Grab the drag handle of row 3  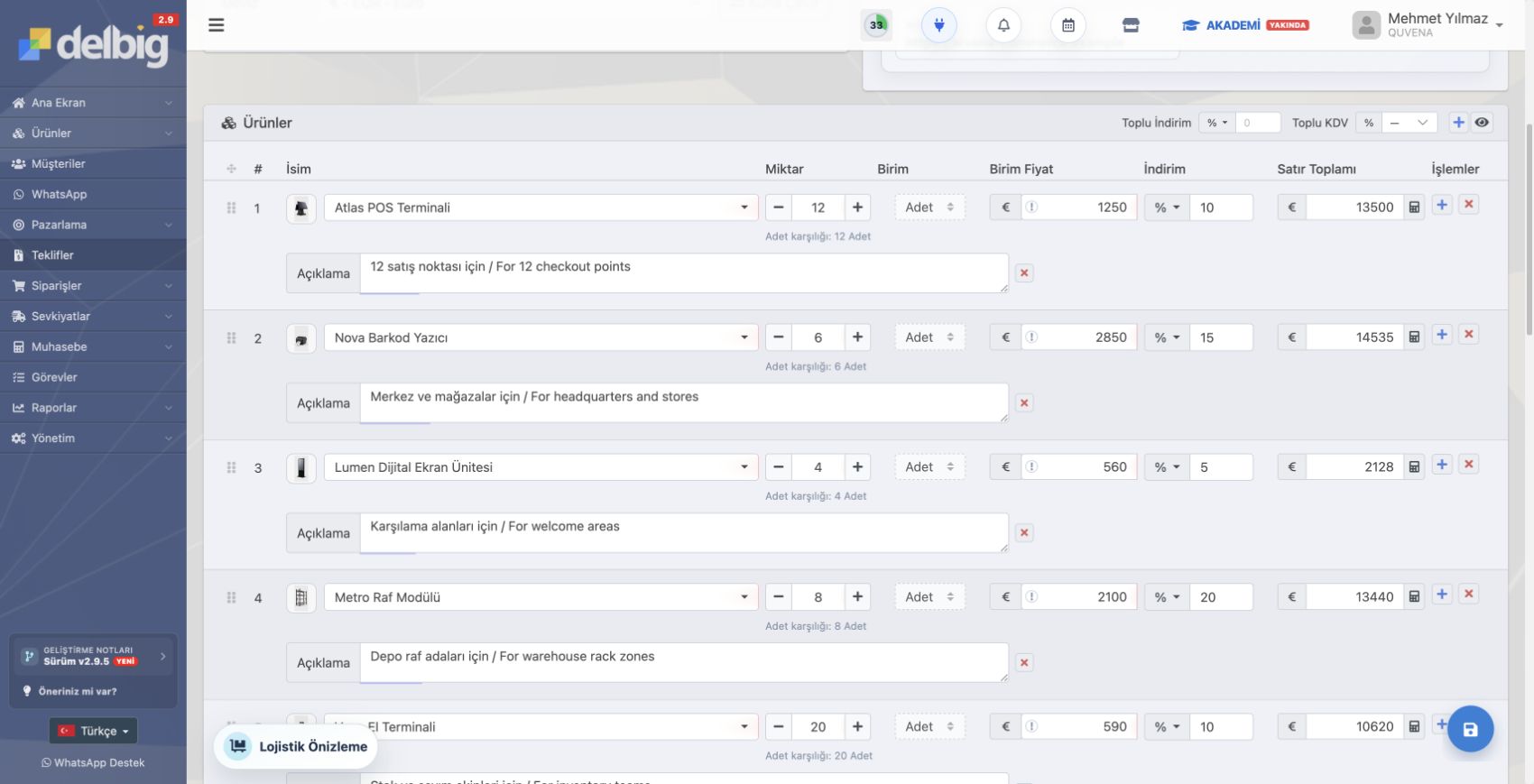coord(231,467)
